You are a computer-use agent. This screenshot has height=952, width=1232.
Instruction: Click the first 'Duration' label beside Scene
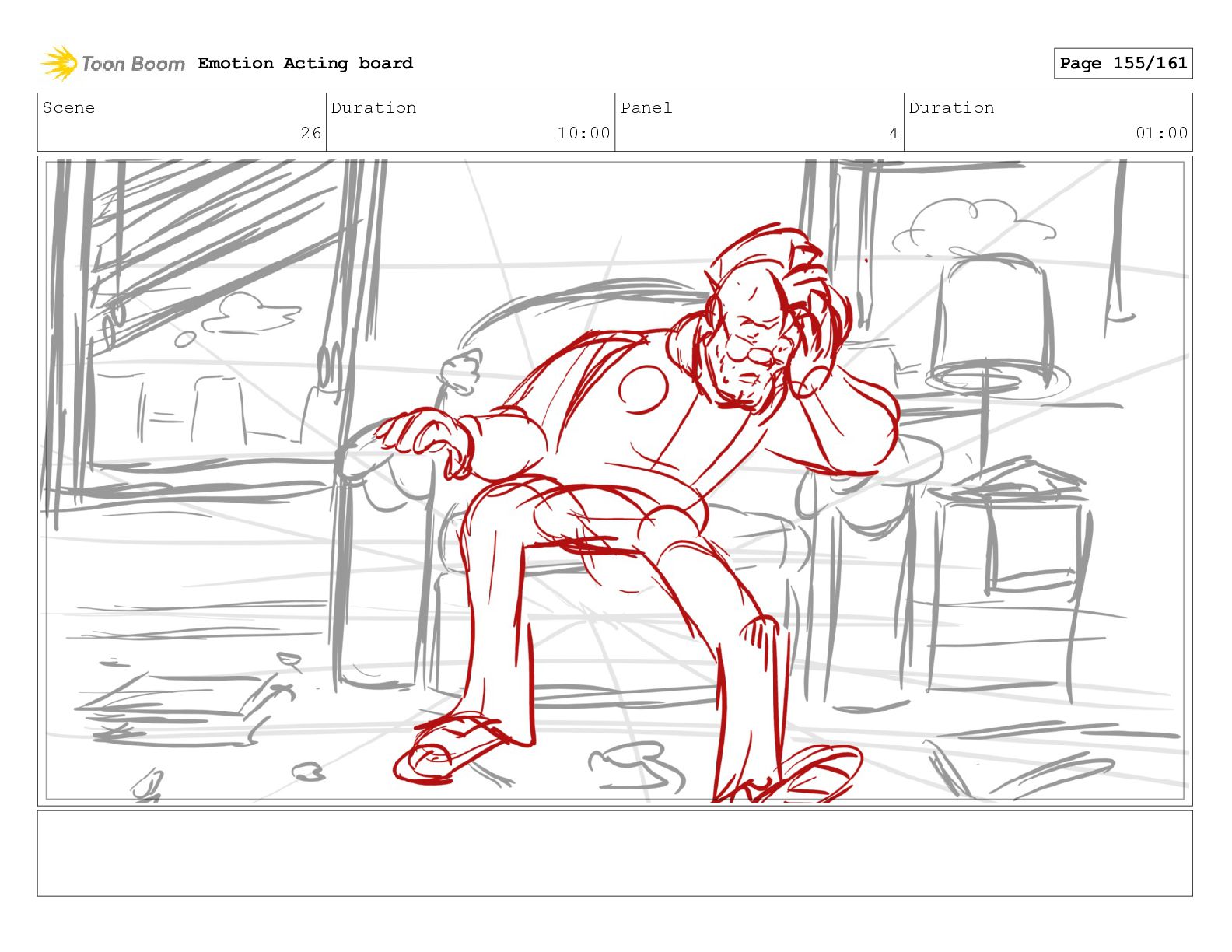pos(373,107)
